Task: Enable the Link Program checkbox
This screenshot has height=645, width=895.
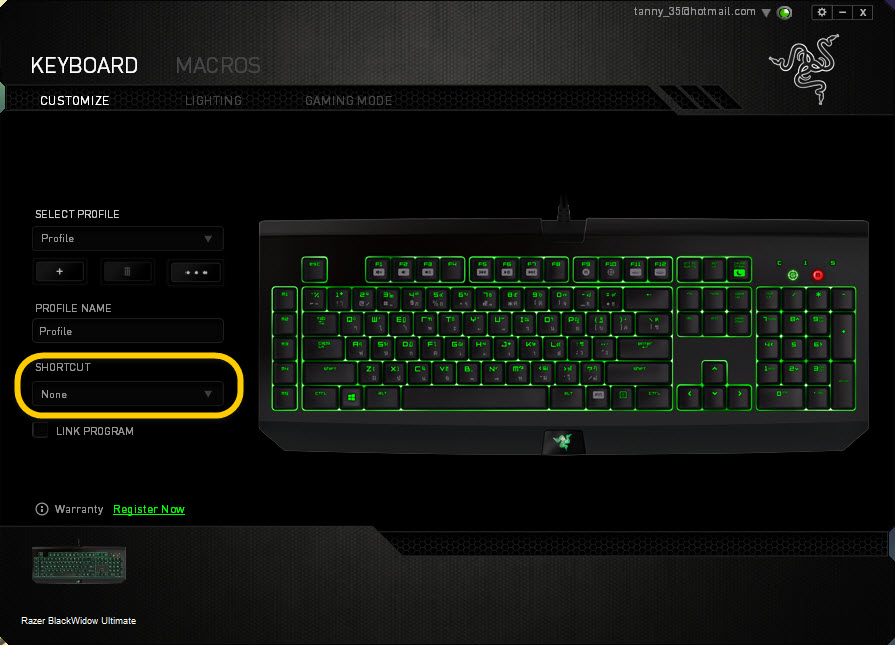Action: pyautogui.click(x=41, y=430)
